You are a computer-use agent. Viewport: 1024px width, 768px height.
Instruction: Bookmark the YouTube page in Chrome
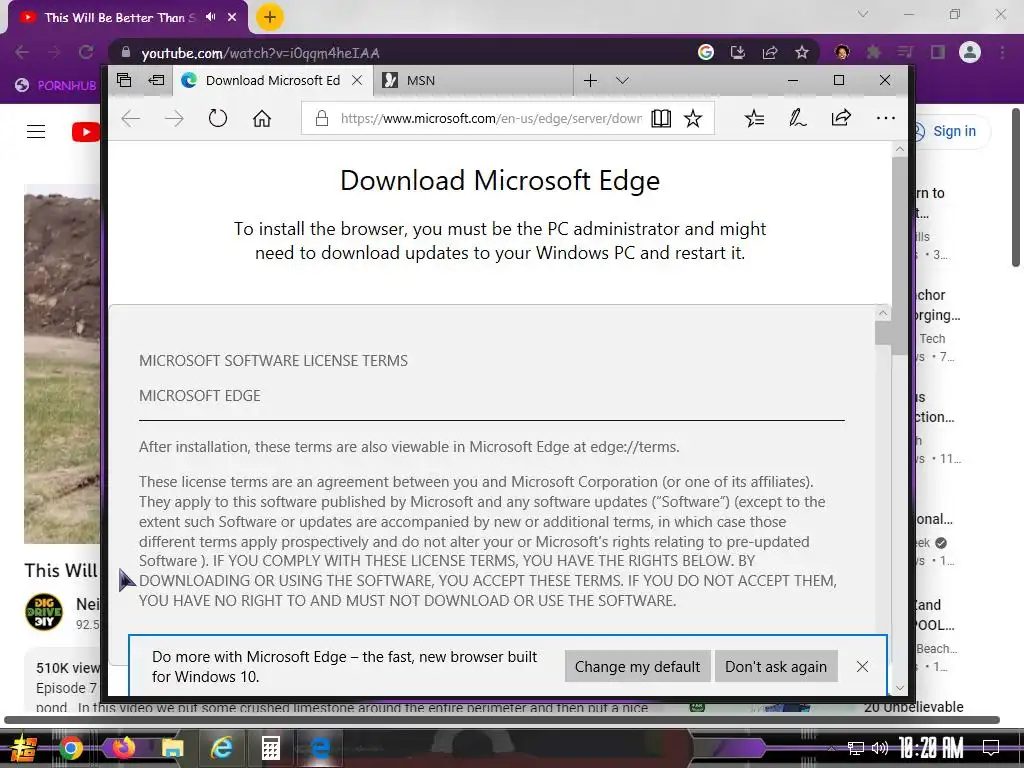[802, 52]
